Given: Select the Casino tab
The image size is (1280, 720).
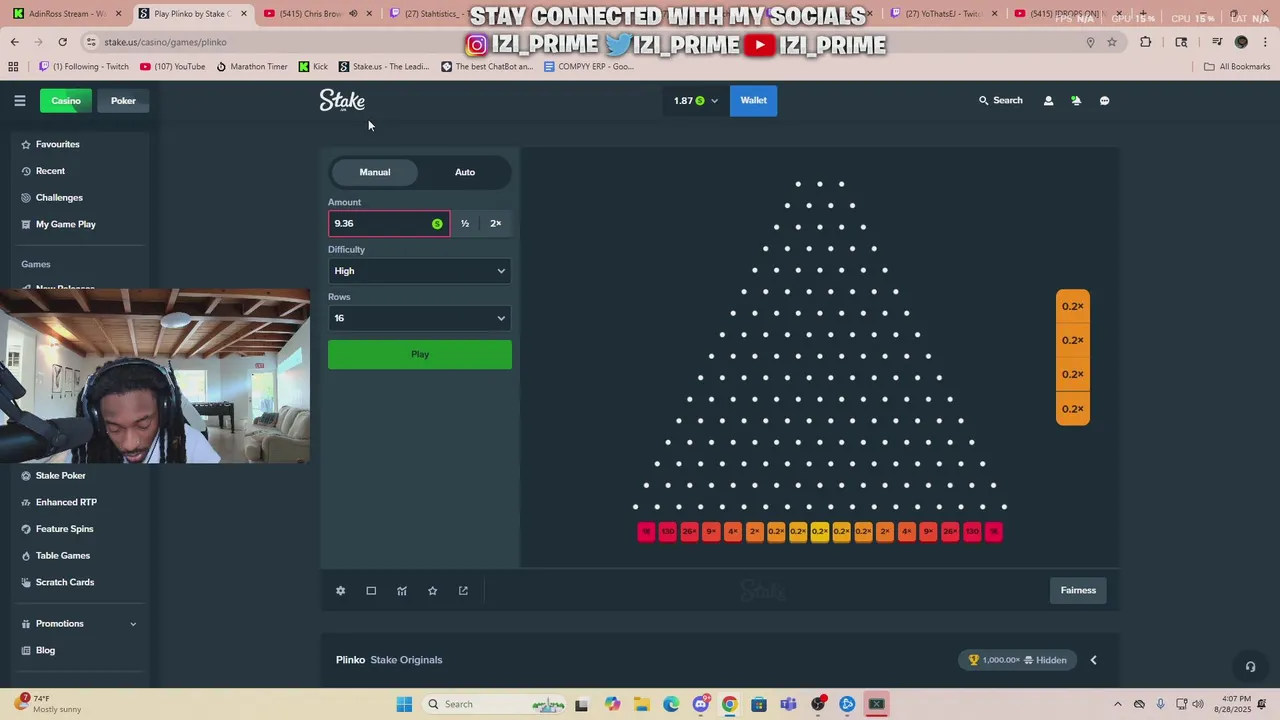Looking at the screenshot, I should 66,101.
